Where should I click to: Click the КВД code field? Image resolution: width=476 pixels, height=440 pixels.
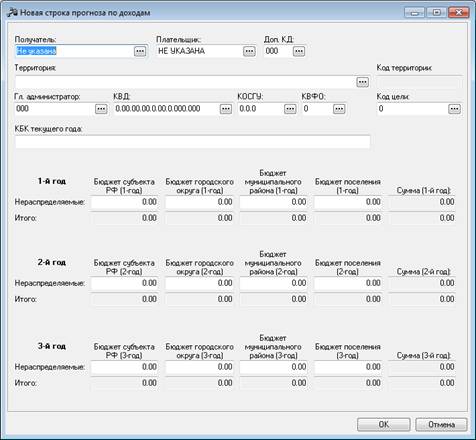167,109
